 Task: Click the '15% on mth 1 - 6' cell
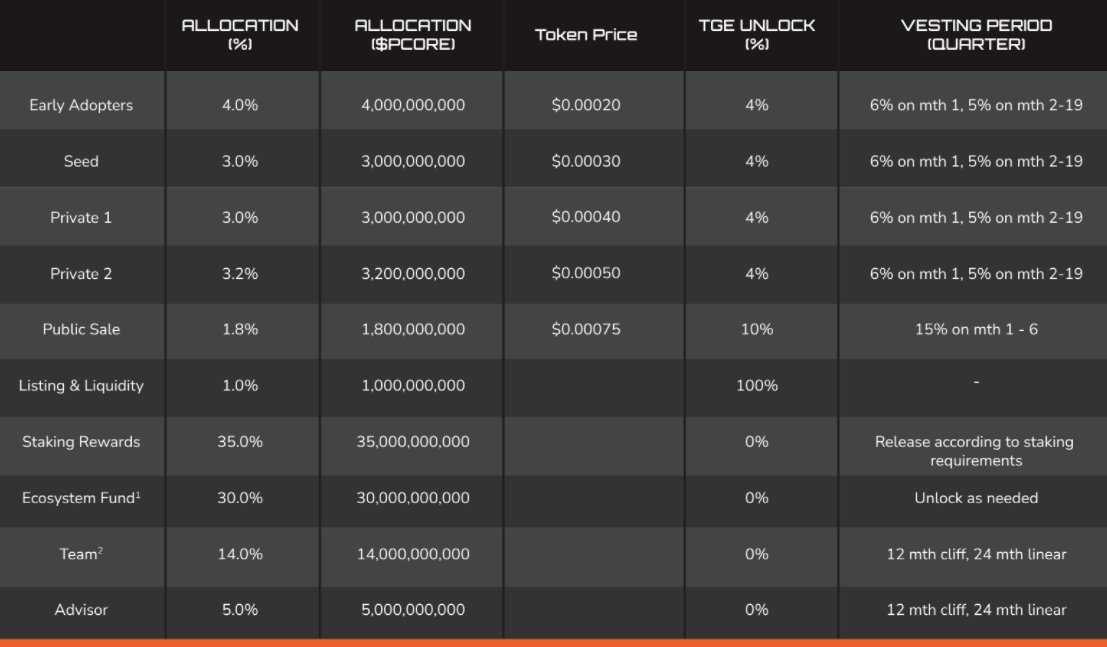[976, 329]
